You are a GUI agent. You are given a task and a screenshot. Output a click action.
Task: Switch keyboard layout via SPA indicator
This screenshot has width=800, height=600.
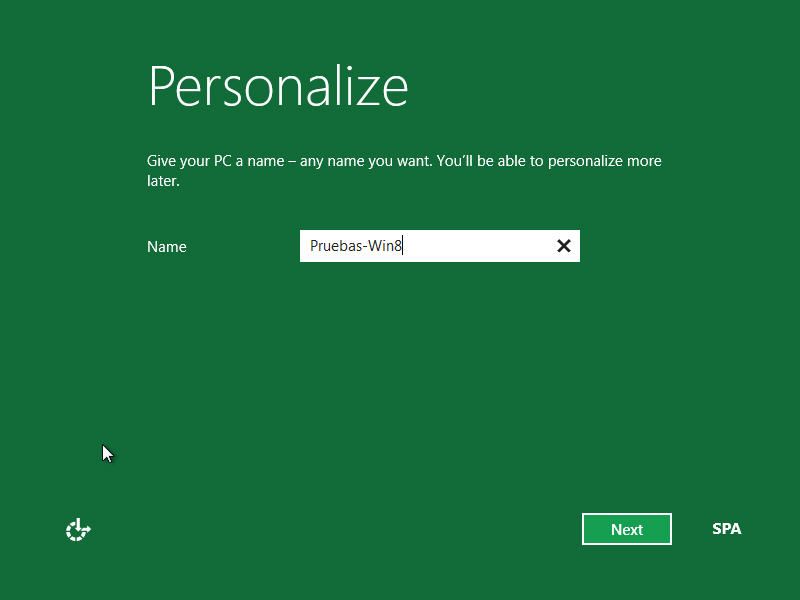[726, 529]
